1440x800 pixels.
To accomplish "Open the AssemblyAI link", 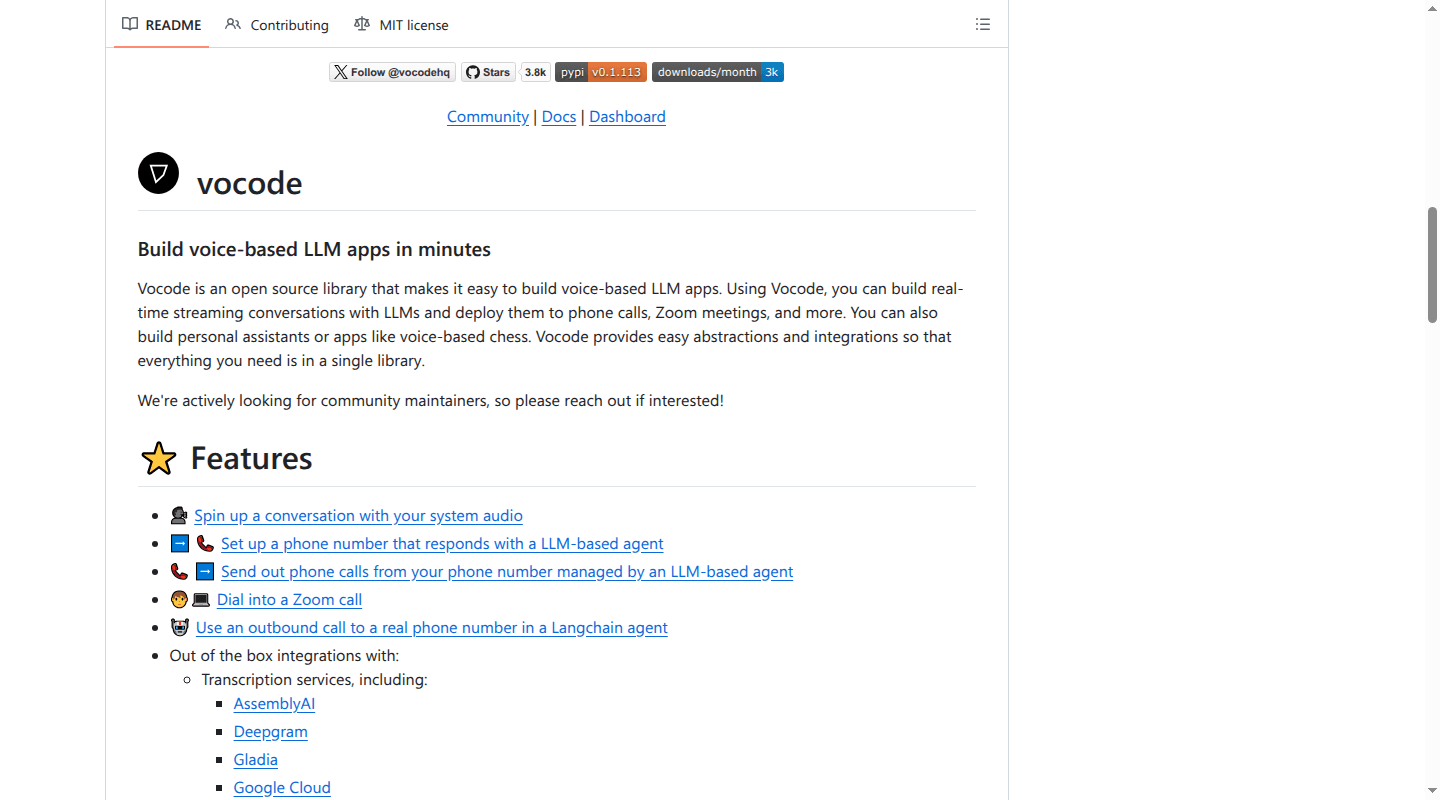I will 274,704.
